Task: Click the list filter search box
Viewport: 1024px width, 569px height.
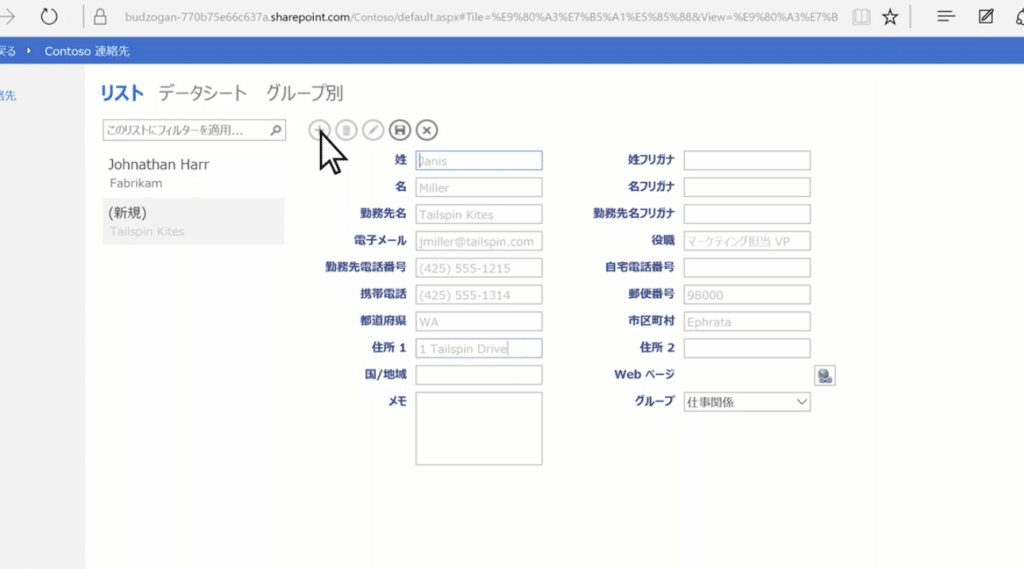Action: click(194, 130)
